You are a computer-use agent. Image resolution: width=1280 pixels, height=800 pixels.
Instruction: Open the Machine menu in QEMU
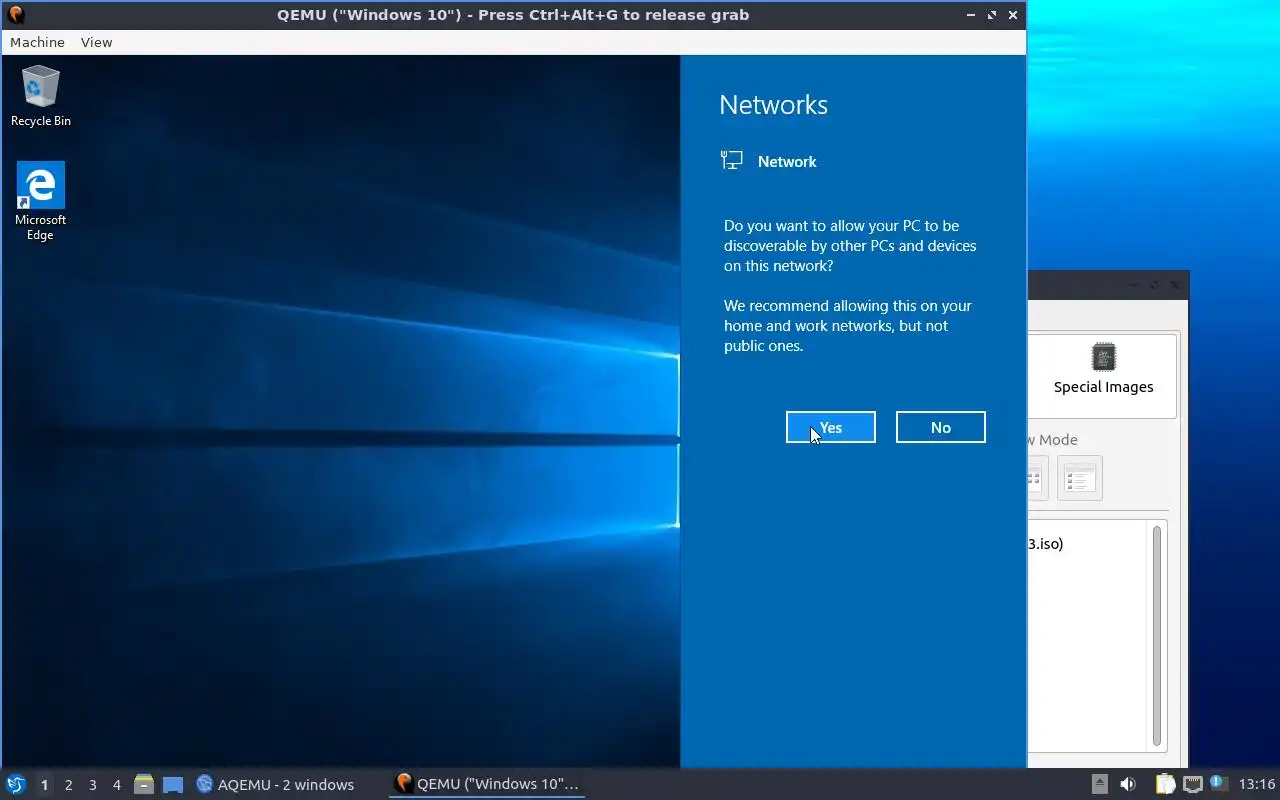(x=37, y=42)
